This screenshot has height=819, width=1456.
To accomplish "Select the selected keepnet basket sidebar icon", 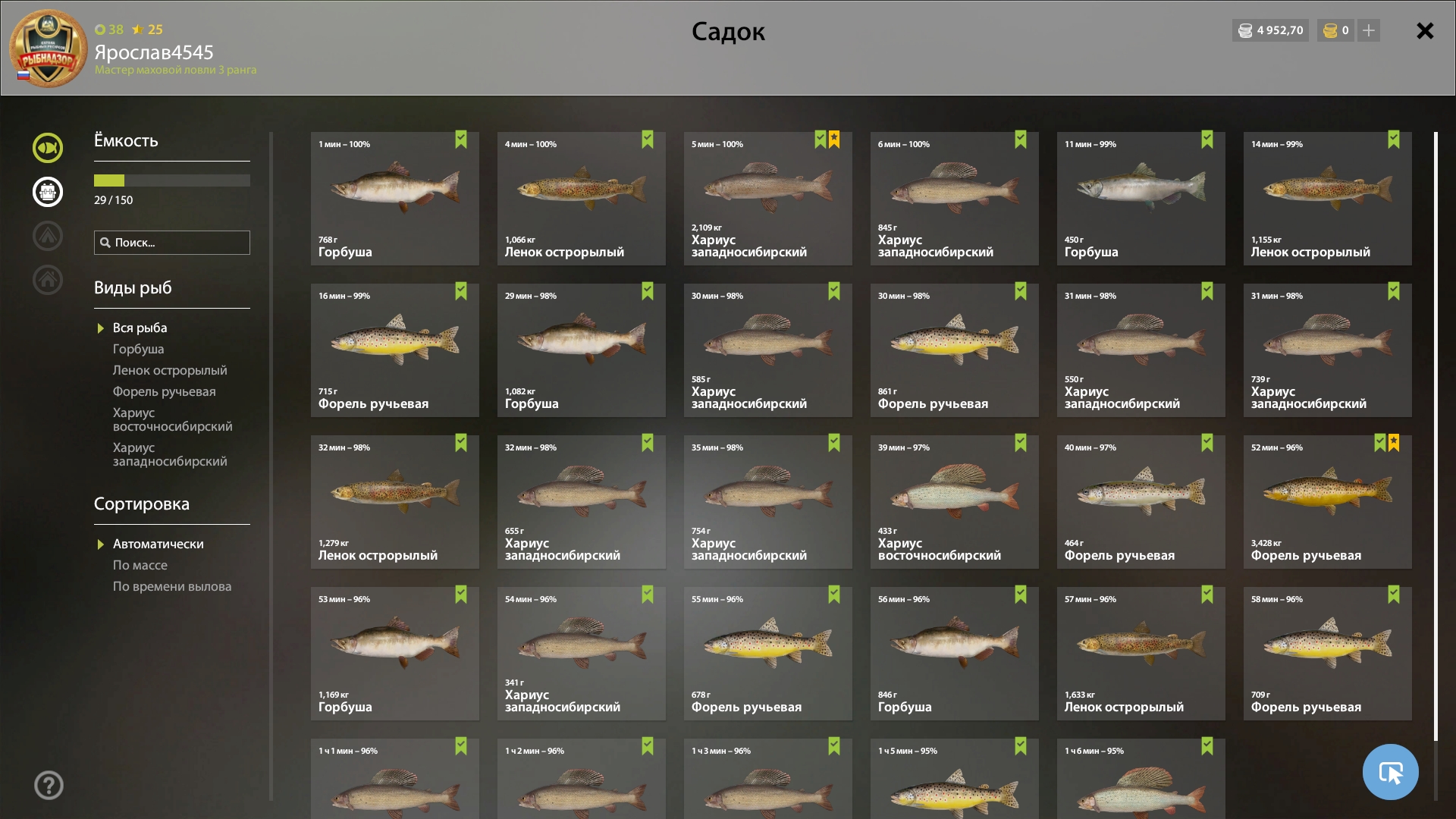I will pyautogui.click(x=48, y=192).
